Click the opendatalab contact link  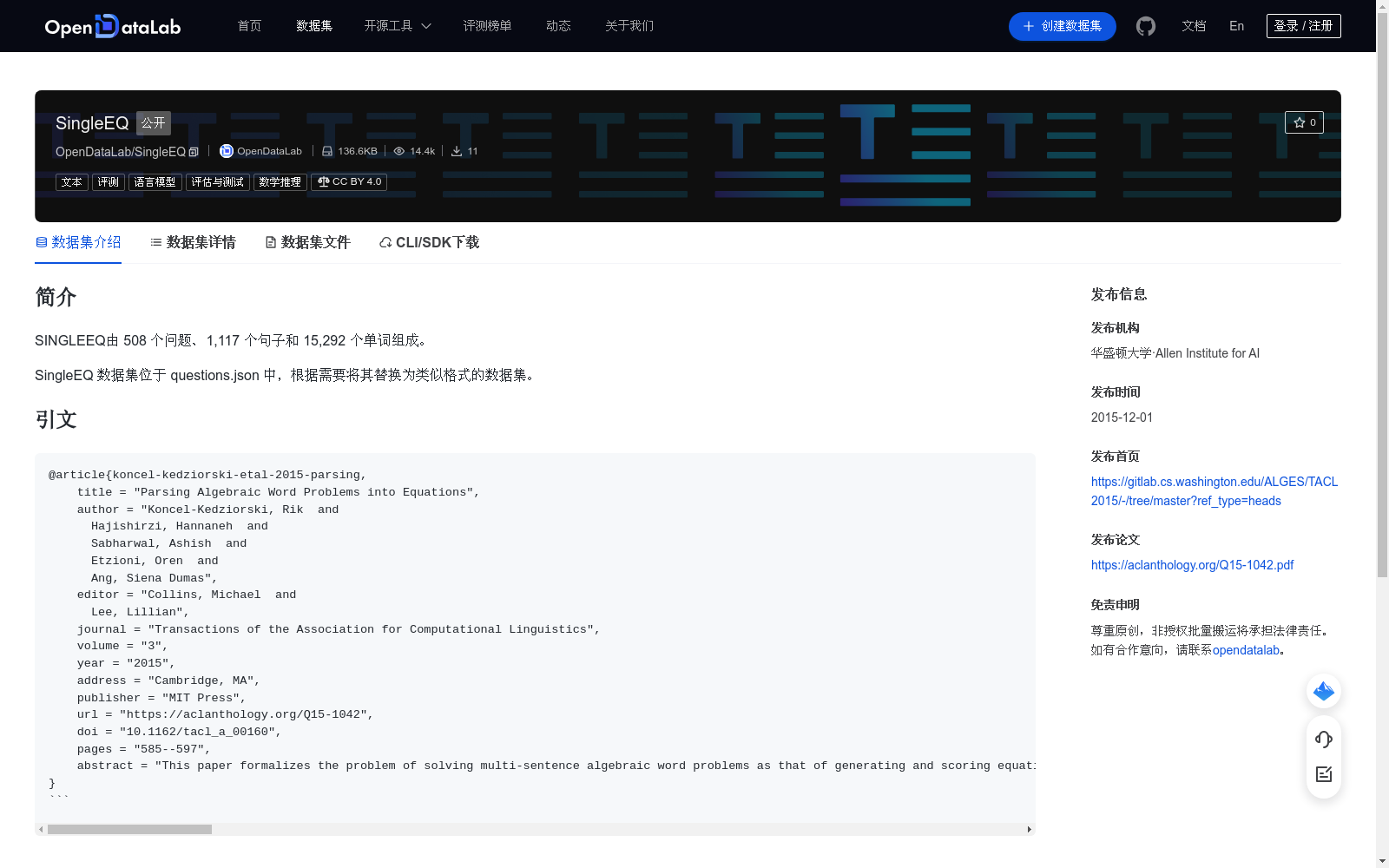point(1246,650)
